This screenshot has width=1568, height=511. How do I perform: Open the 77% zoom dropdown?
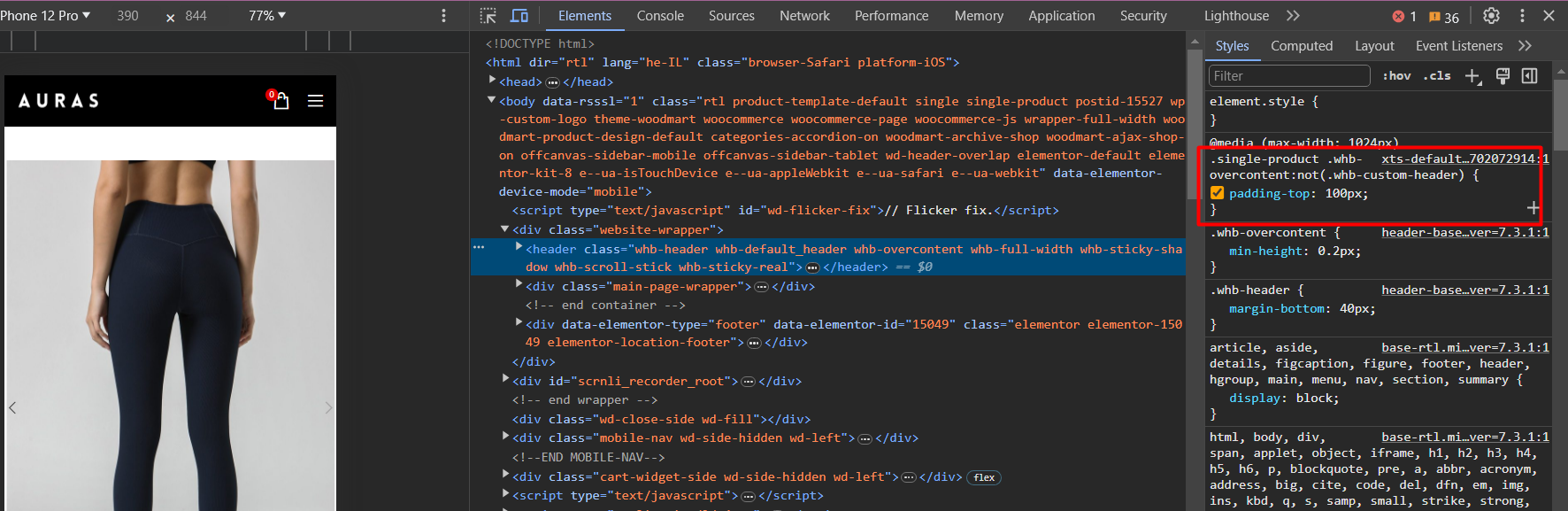267,16
